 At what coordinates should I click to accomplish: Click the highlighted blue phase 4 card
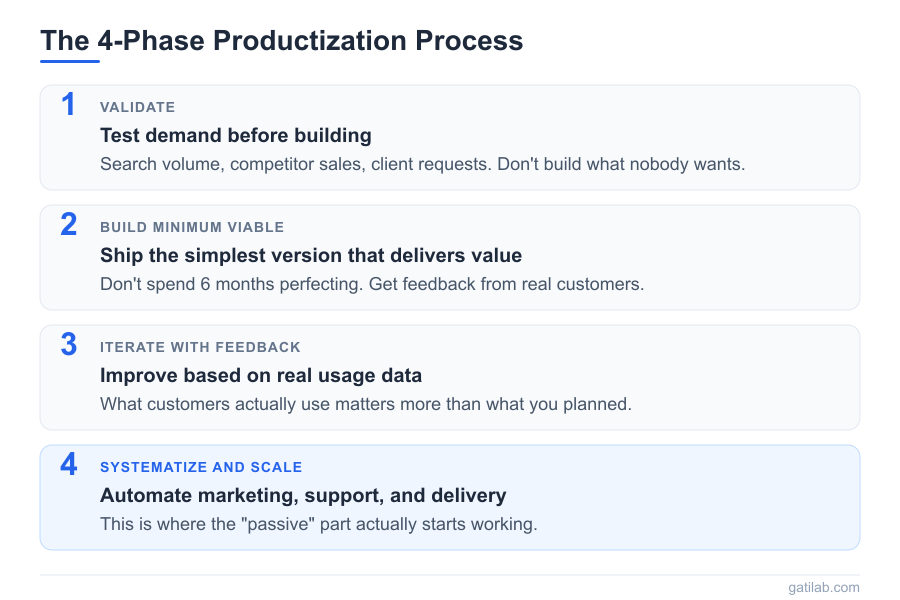(700, 497)
